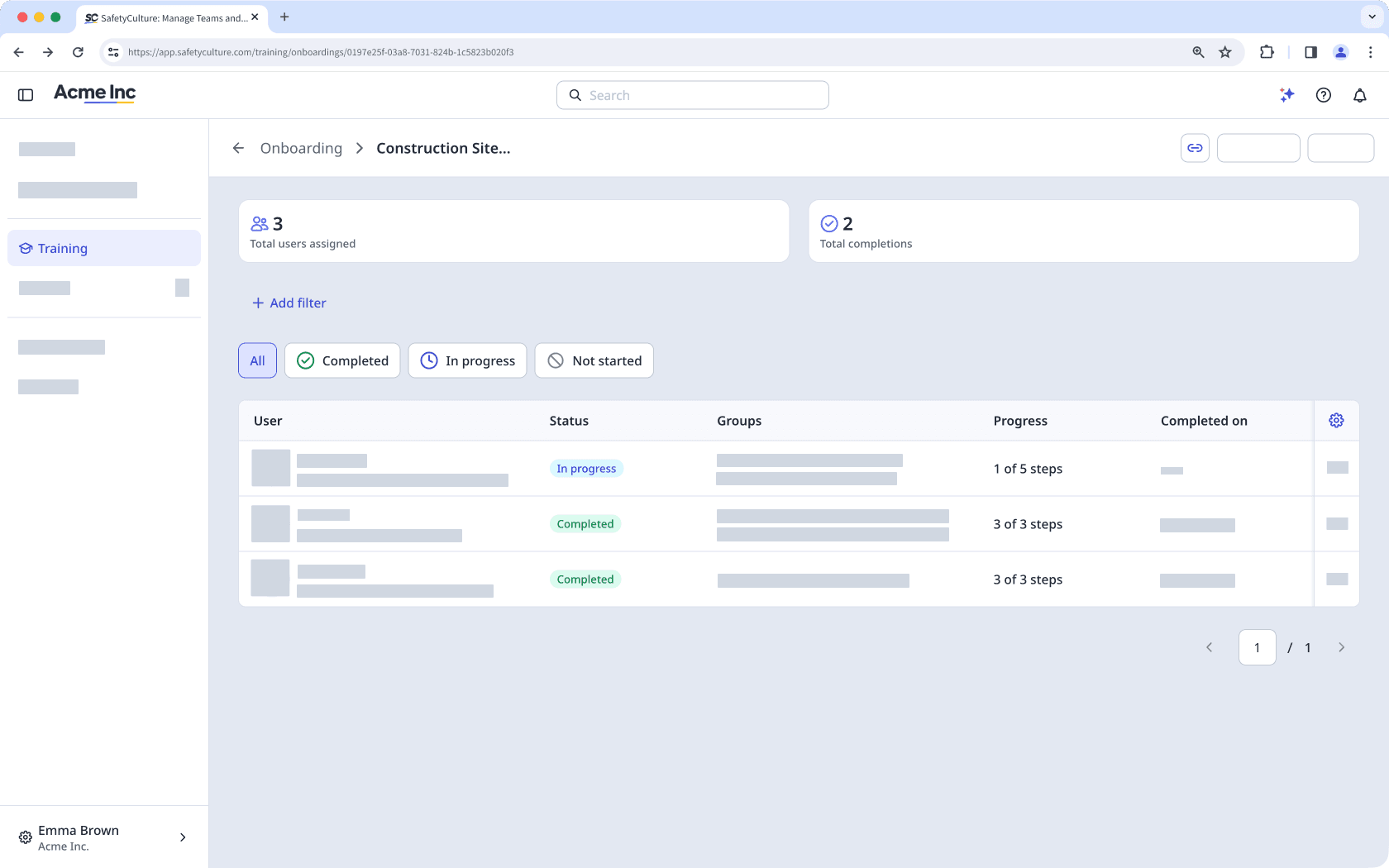Open the Help question mark icon
This screenshot has width=1389, height=868.
pyautogui.click(x=1323, y=94)
